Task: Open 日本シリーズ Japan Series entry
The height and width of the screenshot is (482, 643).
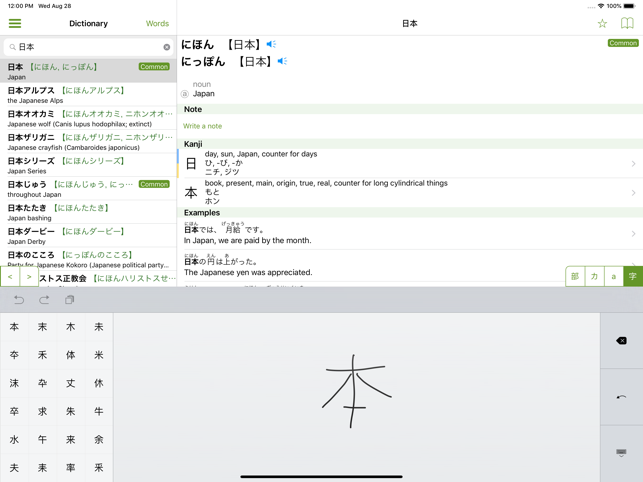Action: [x=88, y=165]
